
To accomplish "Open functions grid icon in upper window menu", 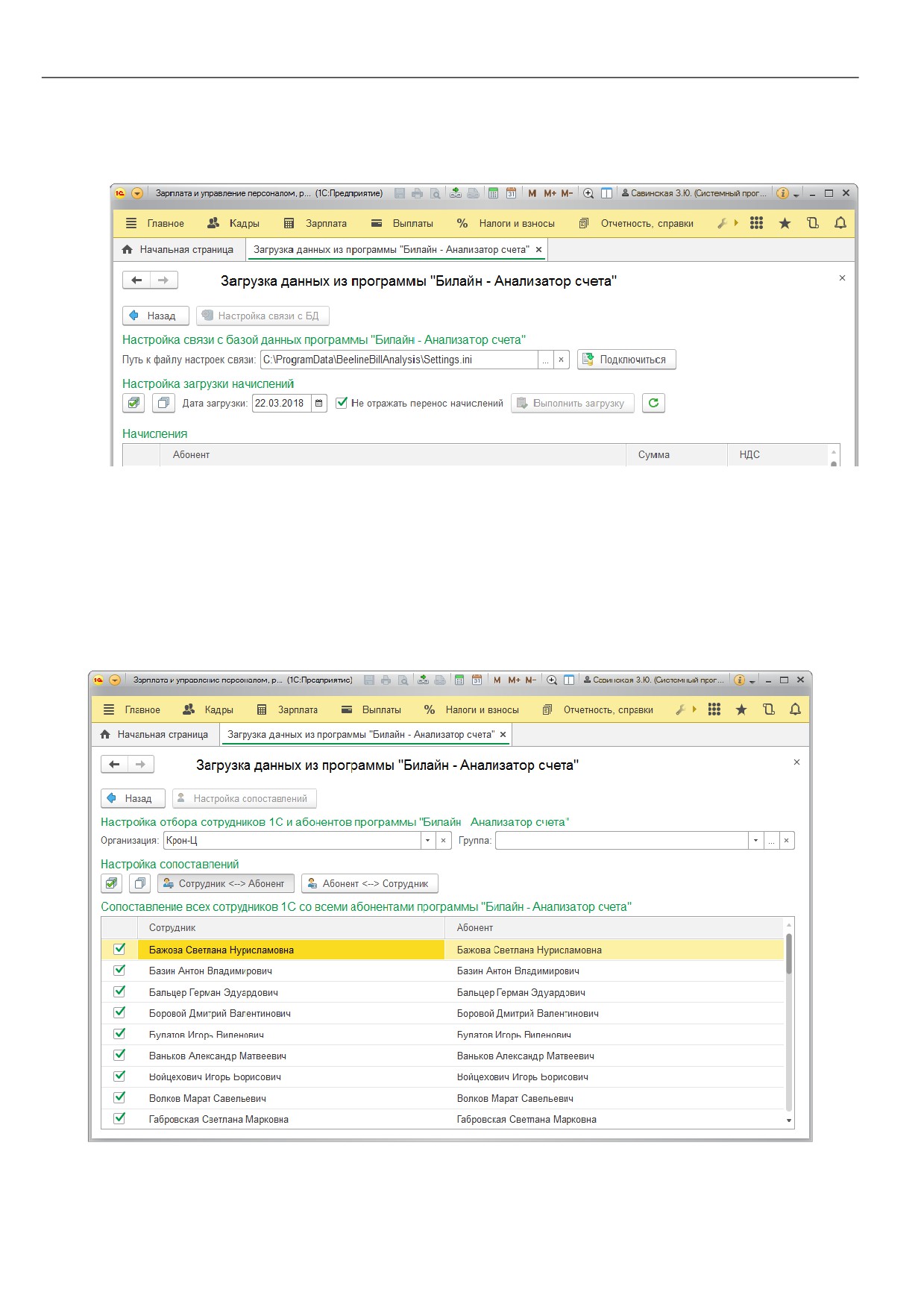I will click(756, 223).
